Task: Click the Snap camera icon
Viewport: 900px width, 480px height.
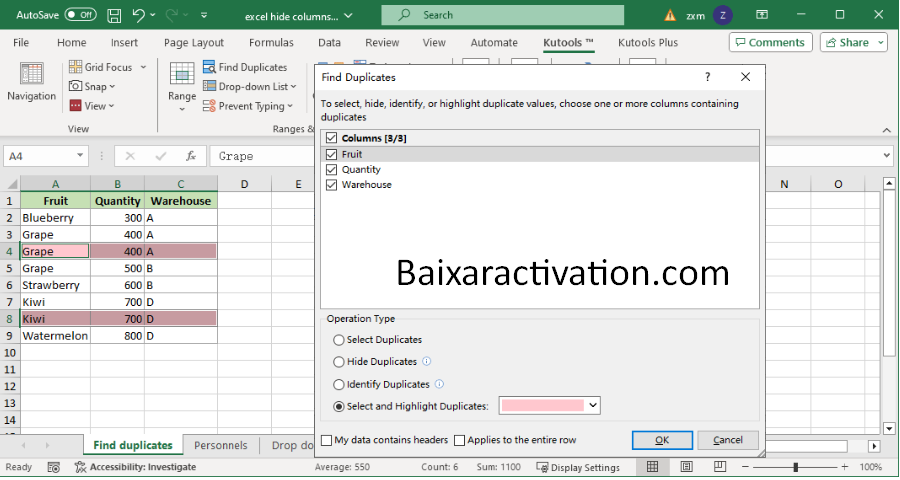Action: 75,86
